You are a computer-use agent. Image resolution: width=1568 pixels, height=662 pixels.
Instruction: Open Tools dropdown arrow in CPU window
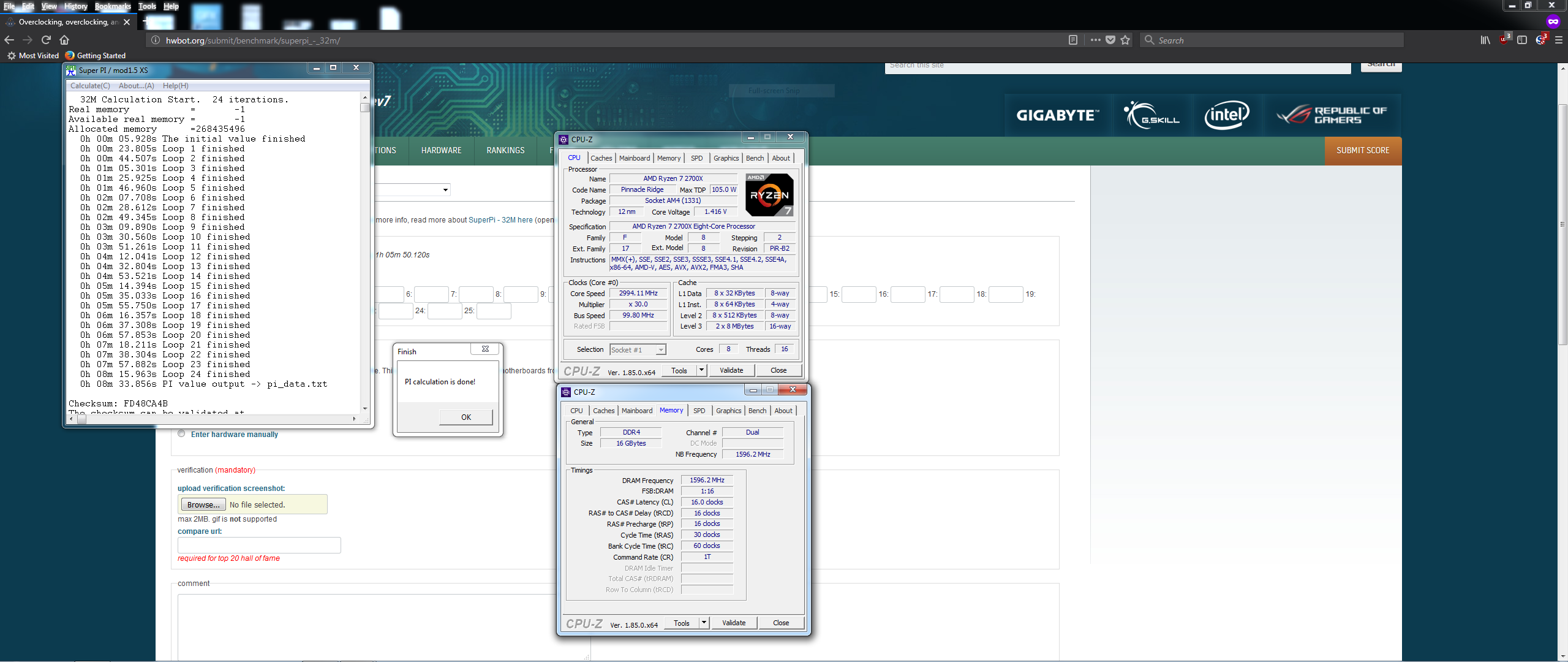click(701, 370)
